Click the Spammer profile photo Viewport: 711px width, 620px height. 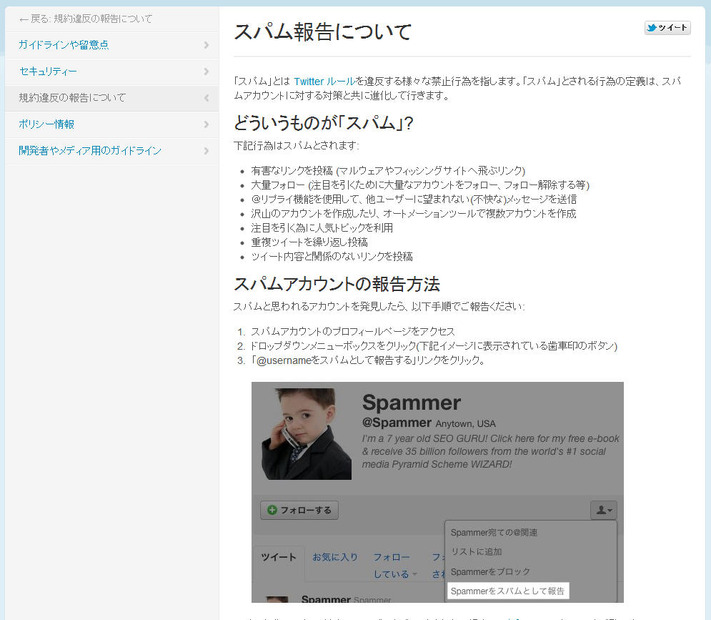(x=307, y=433)
